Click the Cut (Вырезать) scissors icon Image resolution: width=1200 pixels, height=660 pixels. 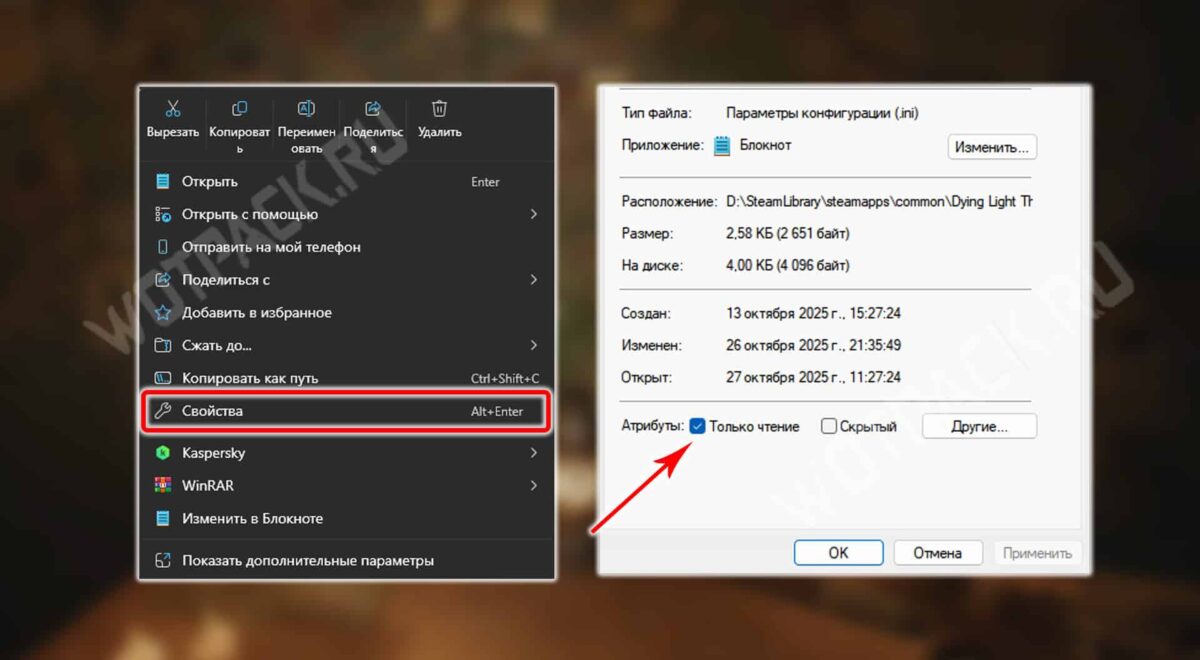(172, 109)
